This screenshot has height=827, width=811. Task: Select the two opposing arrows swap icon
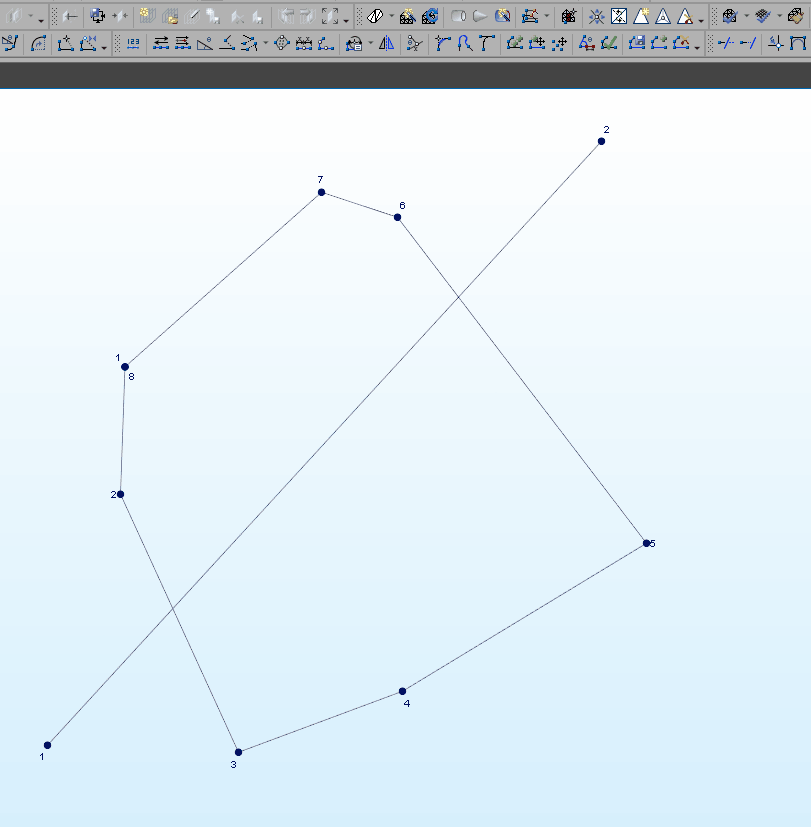coord(161,43)
